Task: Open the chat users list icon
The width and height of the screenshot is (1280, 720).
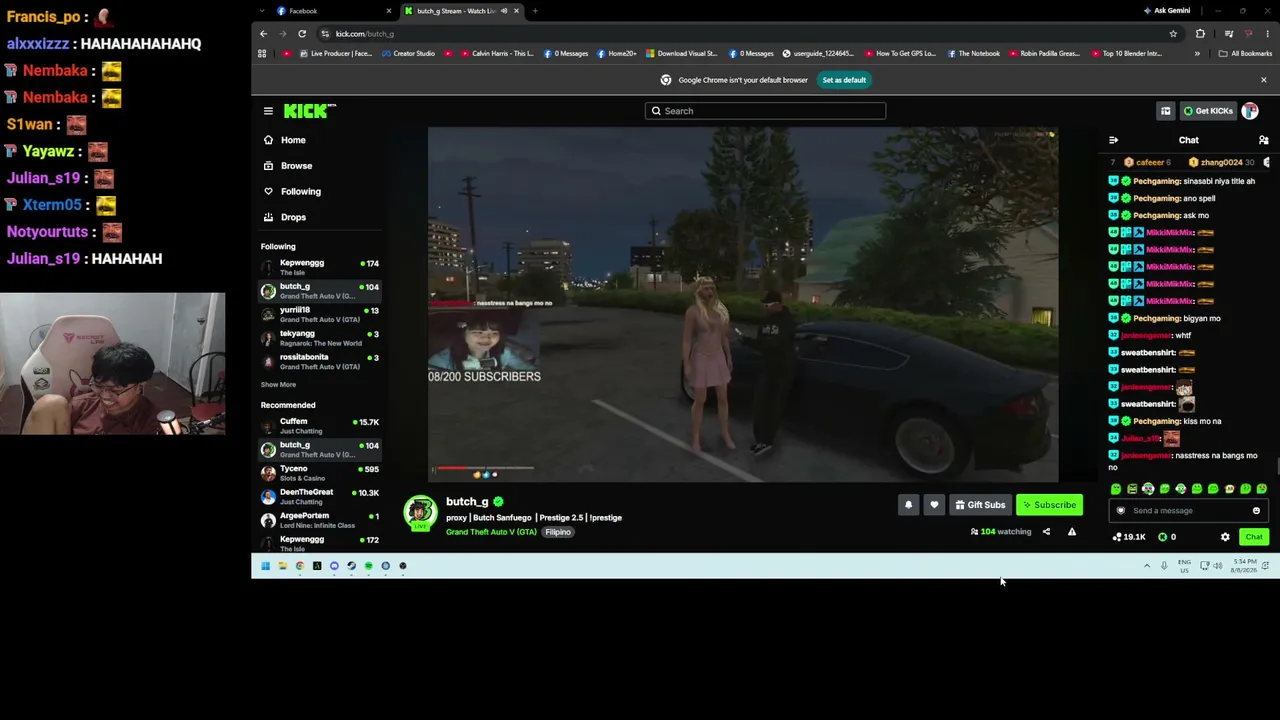Action: [x=1263, y=140]
